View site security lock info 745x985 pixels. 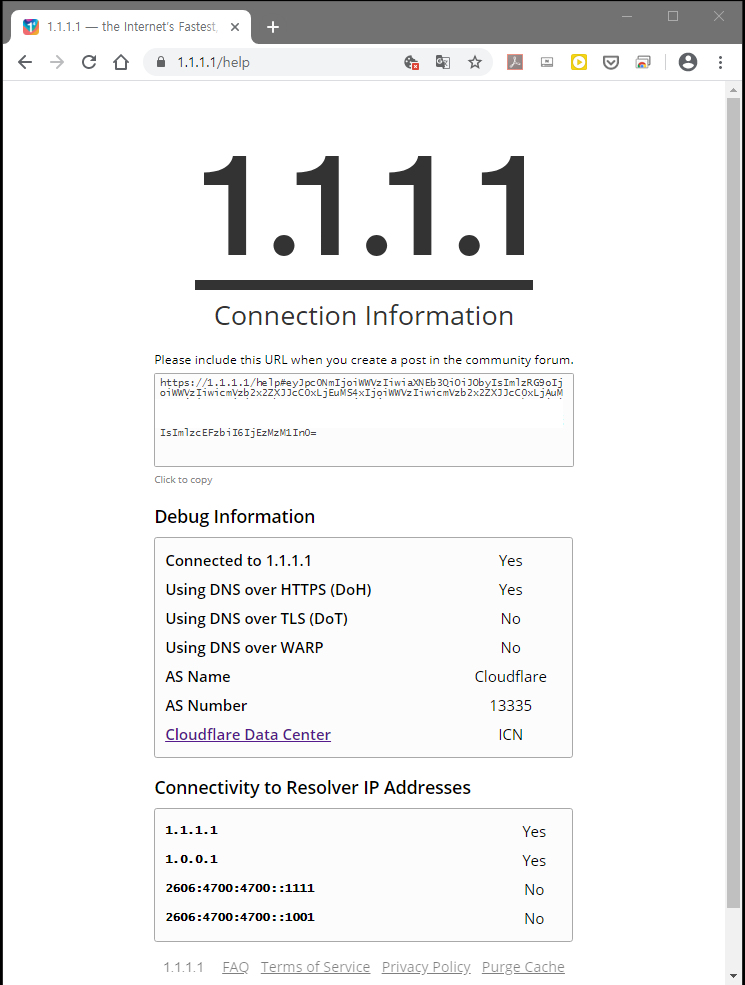coord(161,62)
